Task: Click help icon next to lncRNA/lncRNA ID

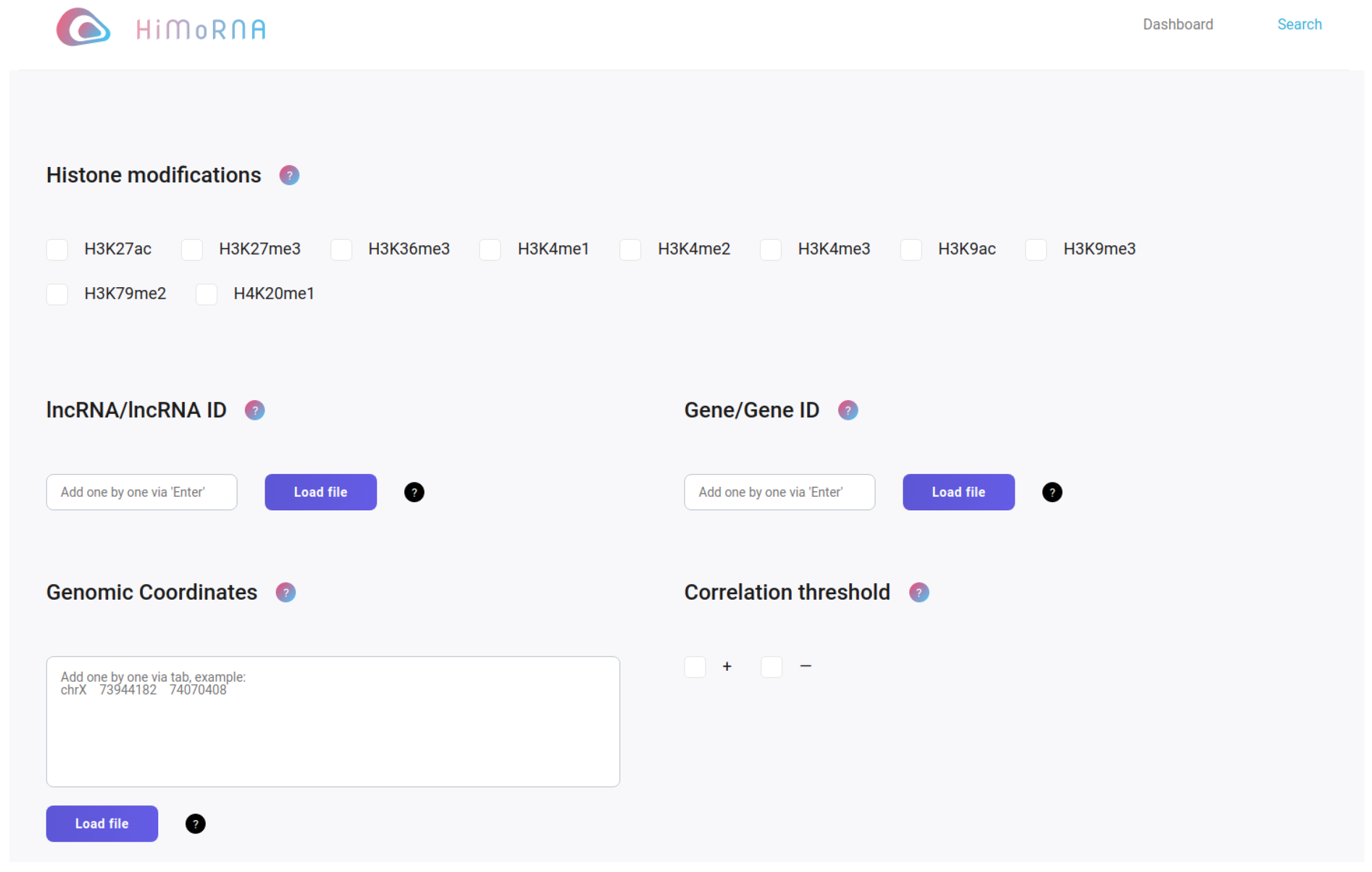Action: (255, 410)
